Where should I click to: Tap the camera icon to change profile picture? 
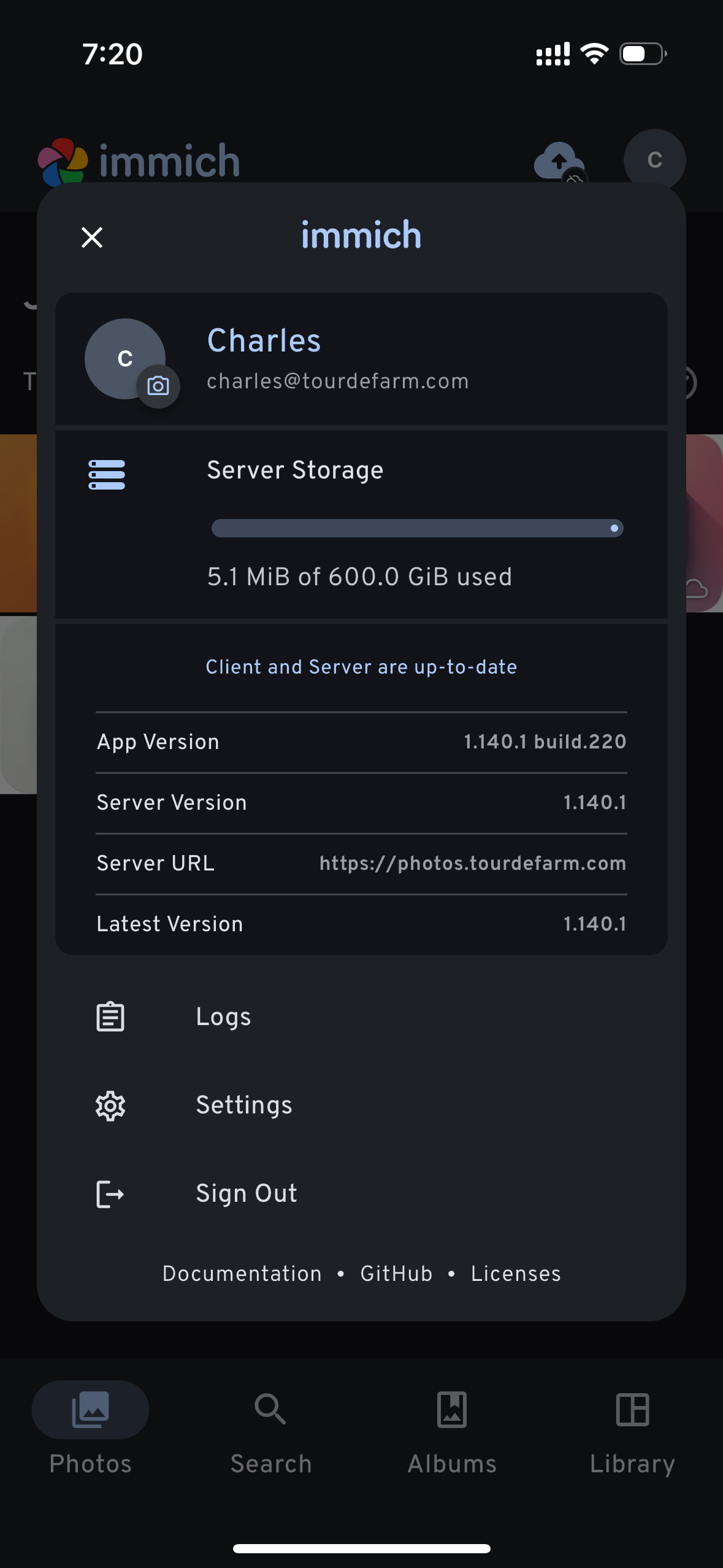coord(158,386)
